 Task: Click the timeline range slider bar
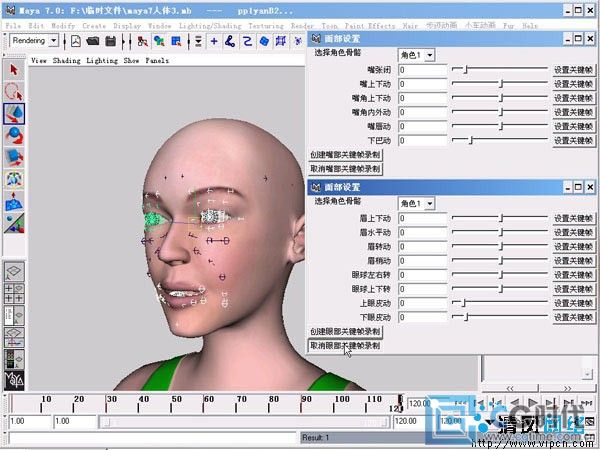click(x=243, y=422)
